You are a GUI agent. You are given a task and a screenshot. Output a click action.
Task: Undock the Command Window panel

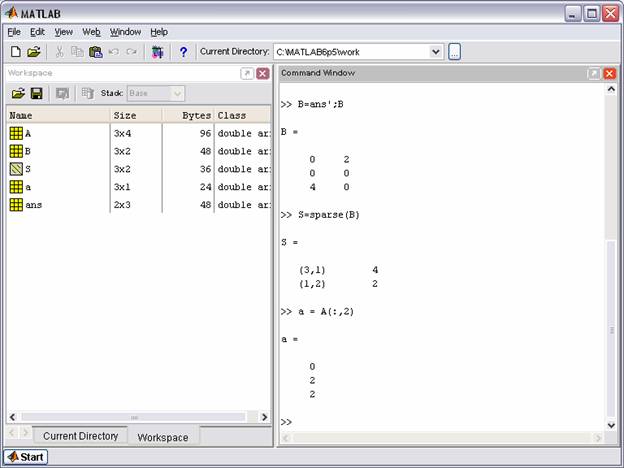[x=593, y=73]
